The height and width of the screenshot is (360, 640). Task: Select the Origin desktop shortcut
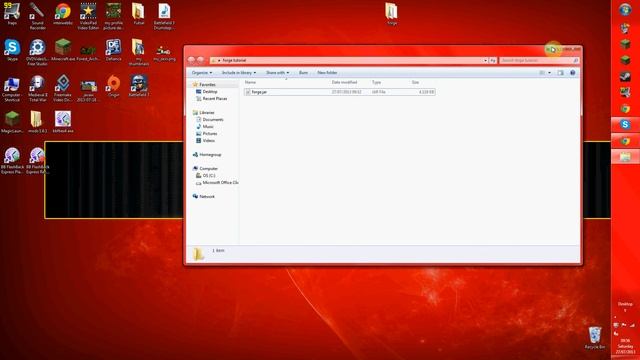tap(113, 86)
